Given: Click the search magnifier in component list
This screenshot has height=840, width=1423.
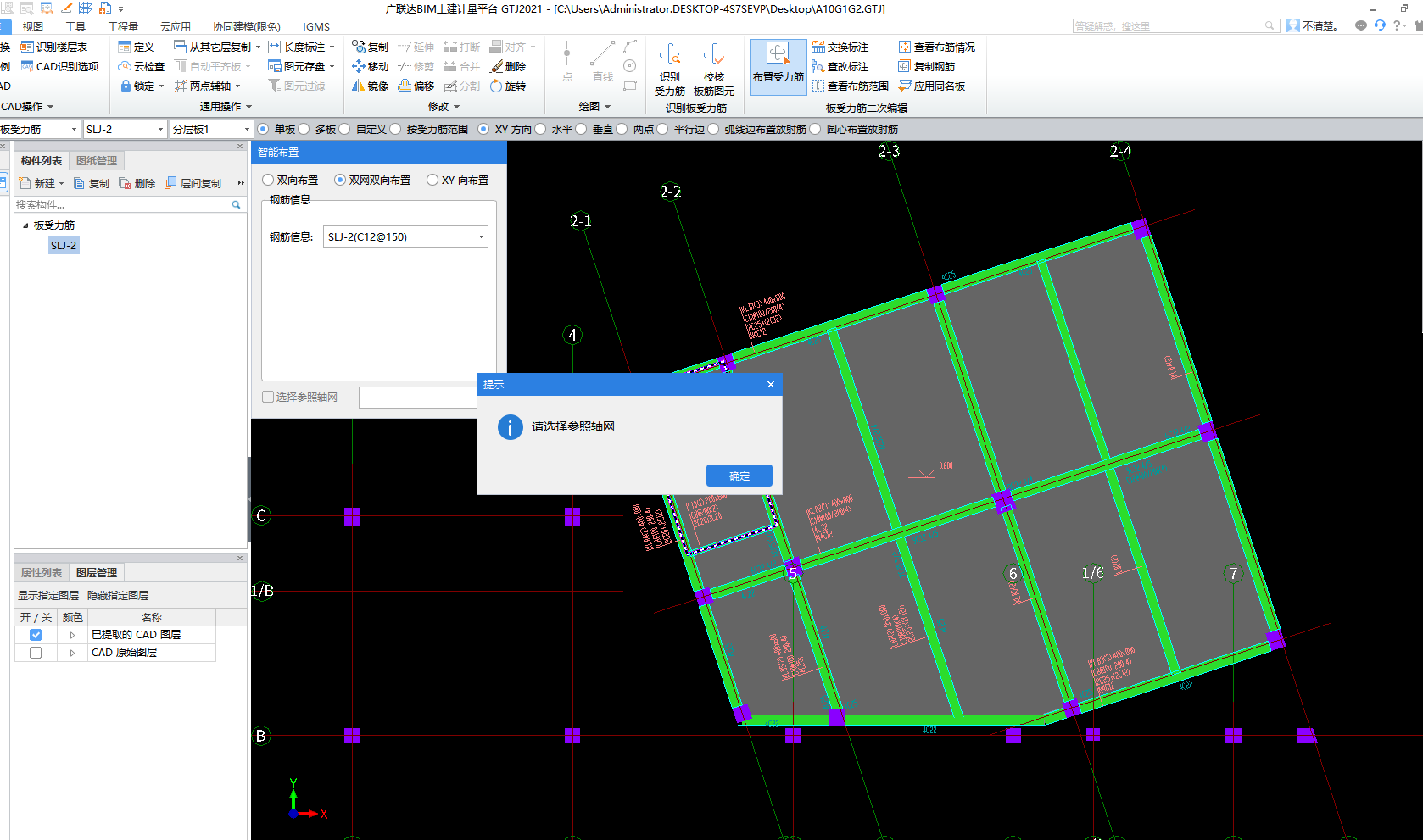Looking at the screenshot, I should click(237, 205).
